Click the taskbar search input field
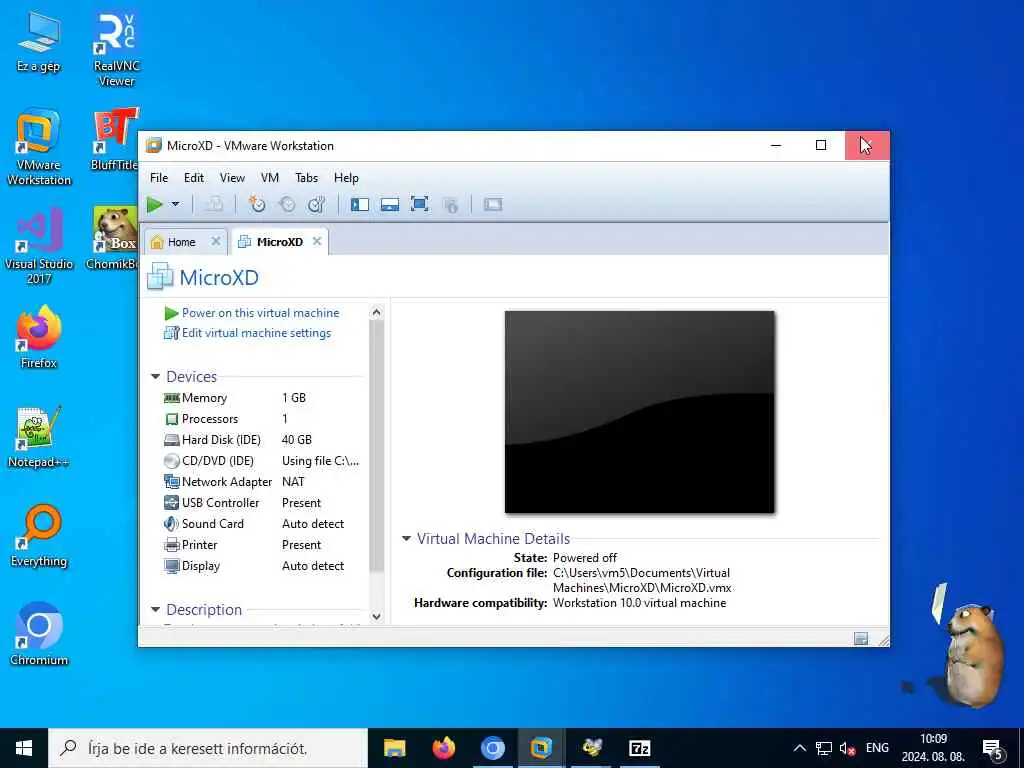This screenshot has width=1024, height=768. (x=208, y=748)
